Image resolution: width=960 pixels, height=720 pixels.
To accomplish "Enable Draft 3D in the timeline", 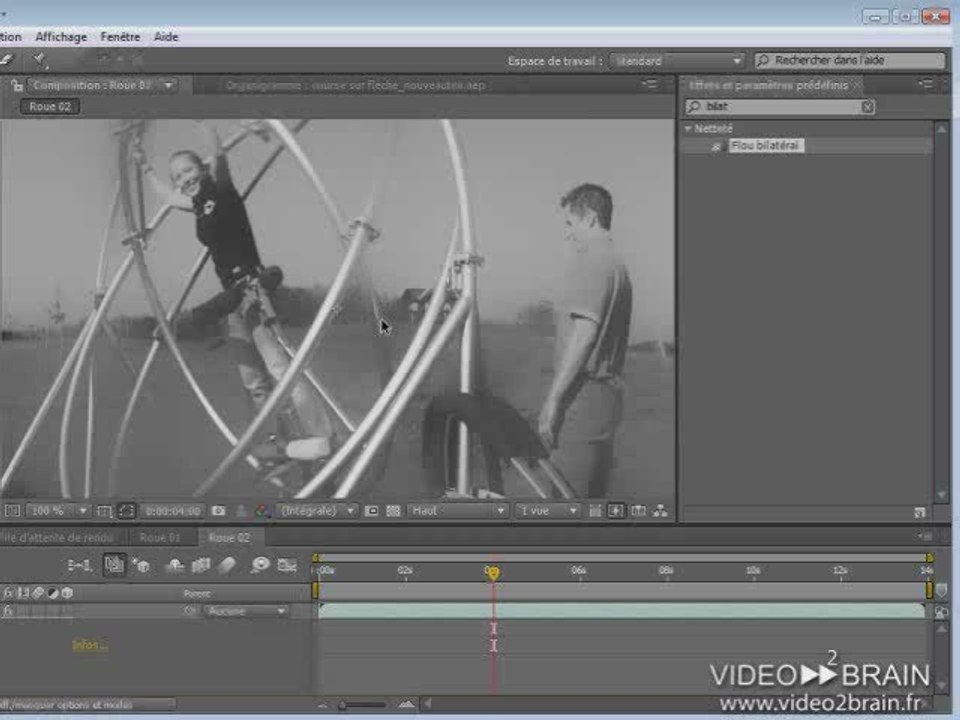I will (x=141, y=565).
